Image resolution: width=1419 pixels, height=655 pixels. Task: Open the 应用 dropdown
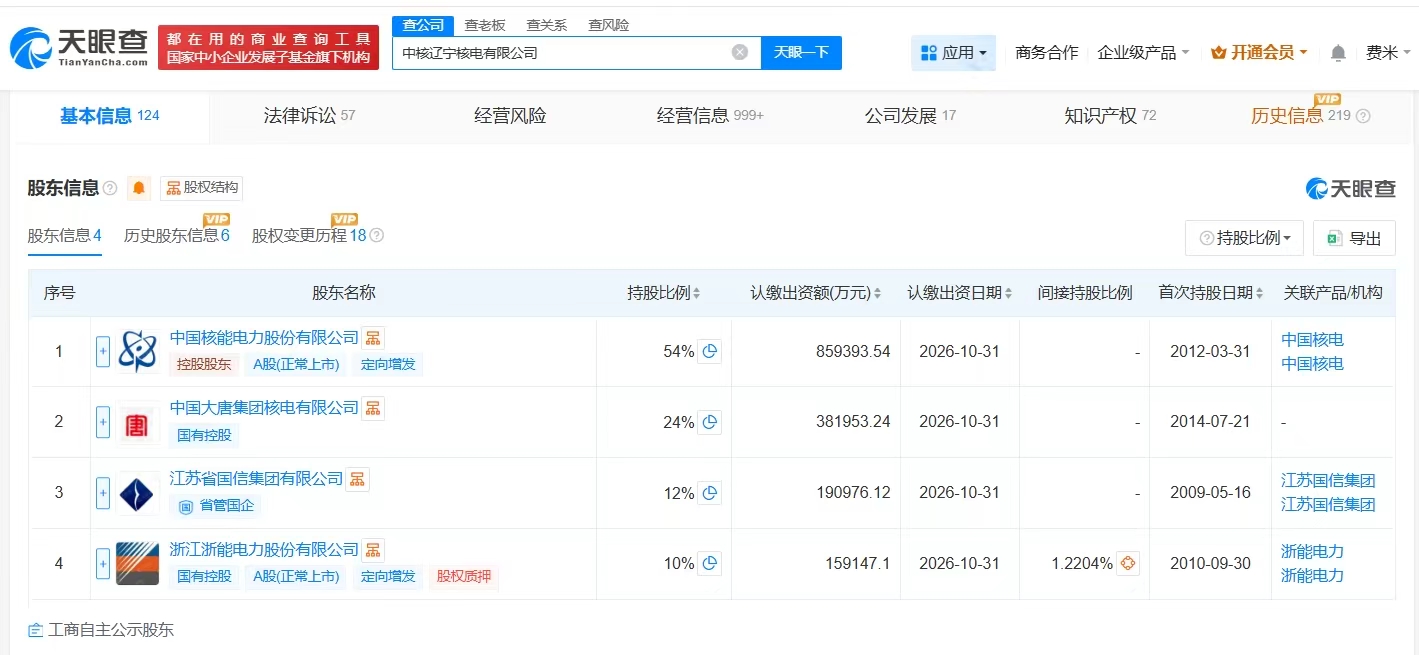click(953, 53)
